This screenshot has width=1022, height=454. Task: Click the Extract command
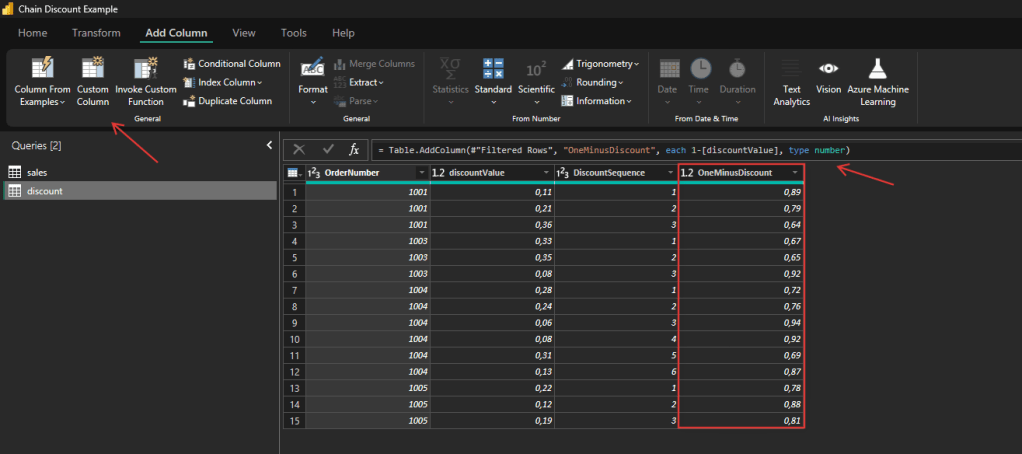358,83
